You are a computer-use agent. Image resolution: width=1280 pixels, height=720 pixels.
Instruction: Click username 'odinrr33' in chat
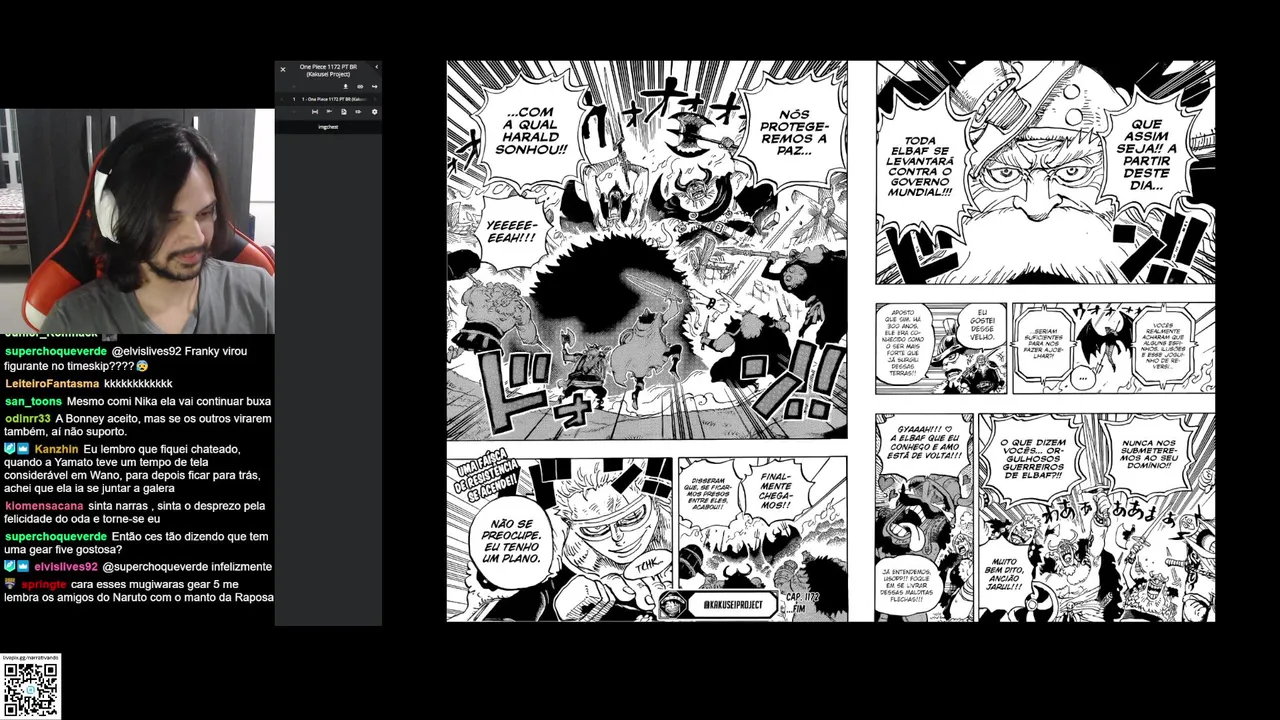click(27, 419)
